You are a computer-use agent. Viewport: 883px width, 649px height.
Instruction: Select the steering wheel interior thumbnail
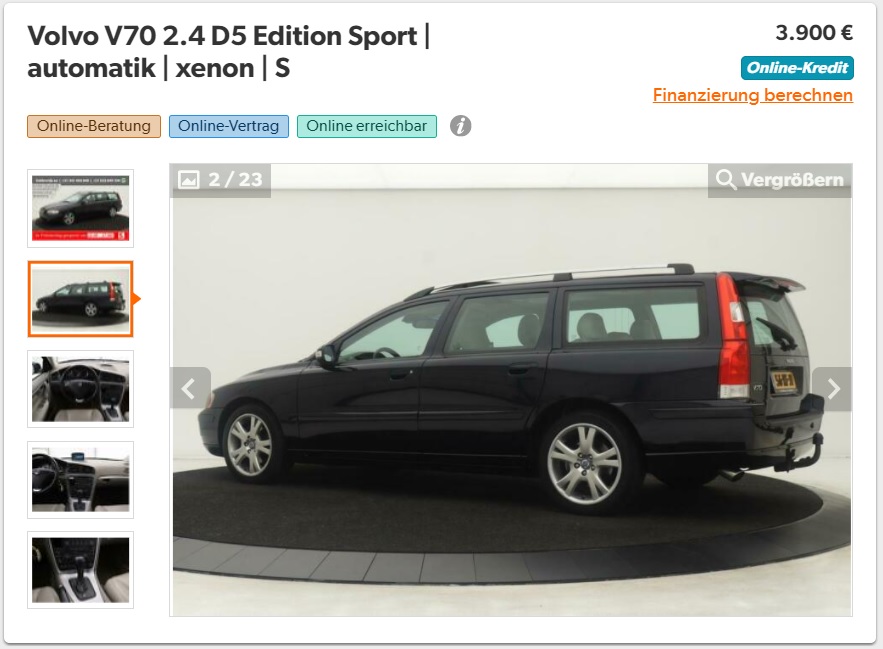[81, 389]
